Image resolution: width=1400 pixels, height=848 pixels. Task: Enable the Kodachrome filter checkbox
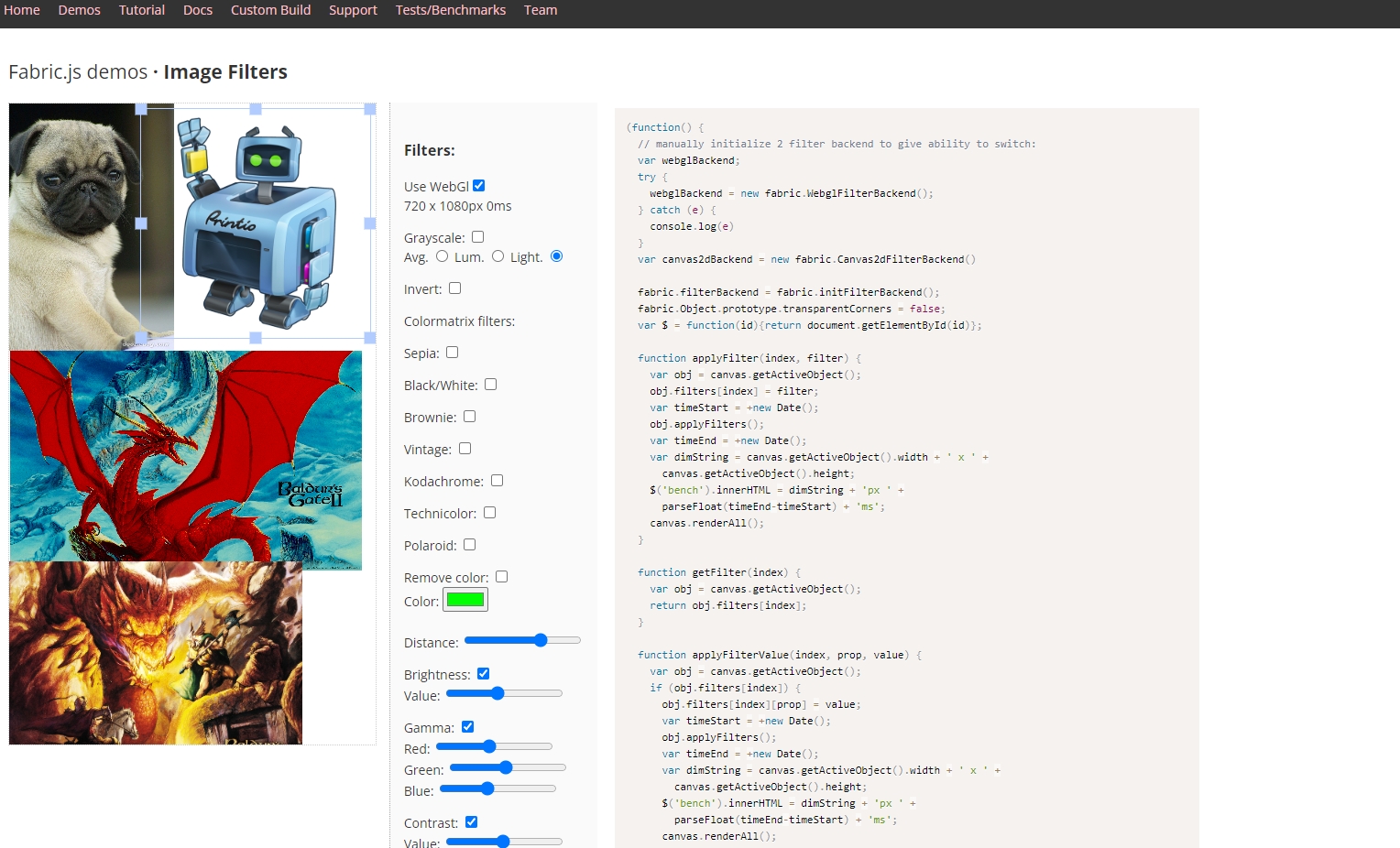pos(497,480)
